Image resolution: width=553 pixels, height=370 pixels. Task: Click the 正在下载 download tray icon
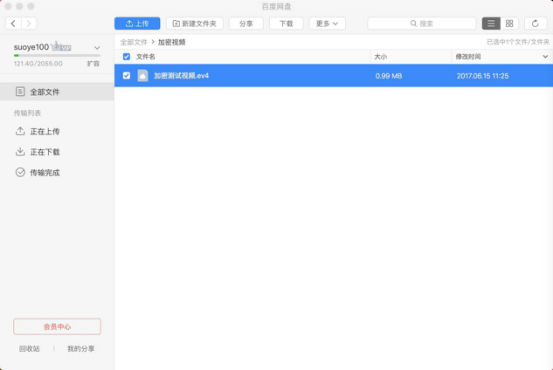pos(20,152)
